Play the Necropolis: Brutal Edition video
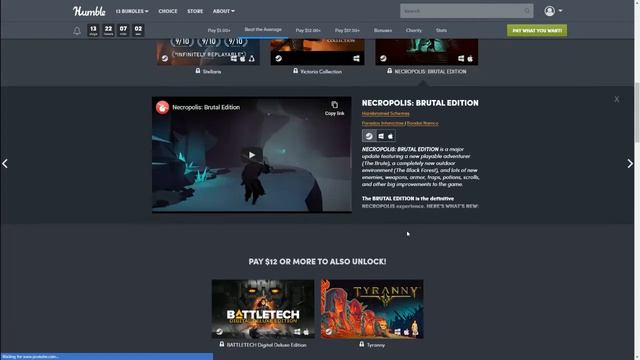The image size is (640, 360). point(252,155)
